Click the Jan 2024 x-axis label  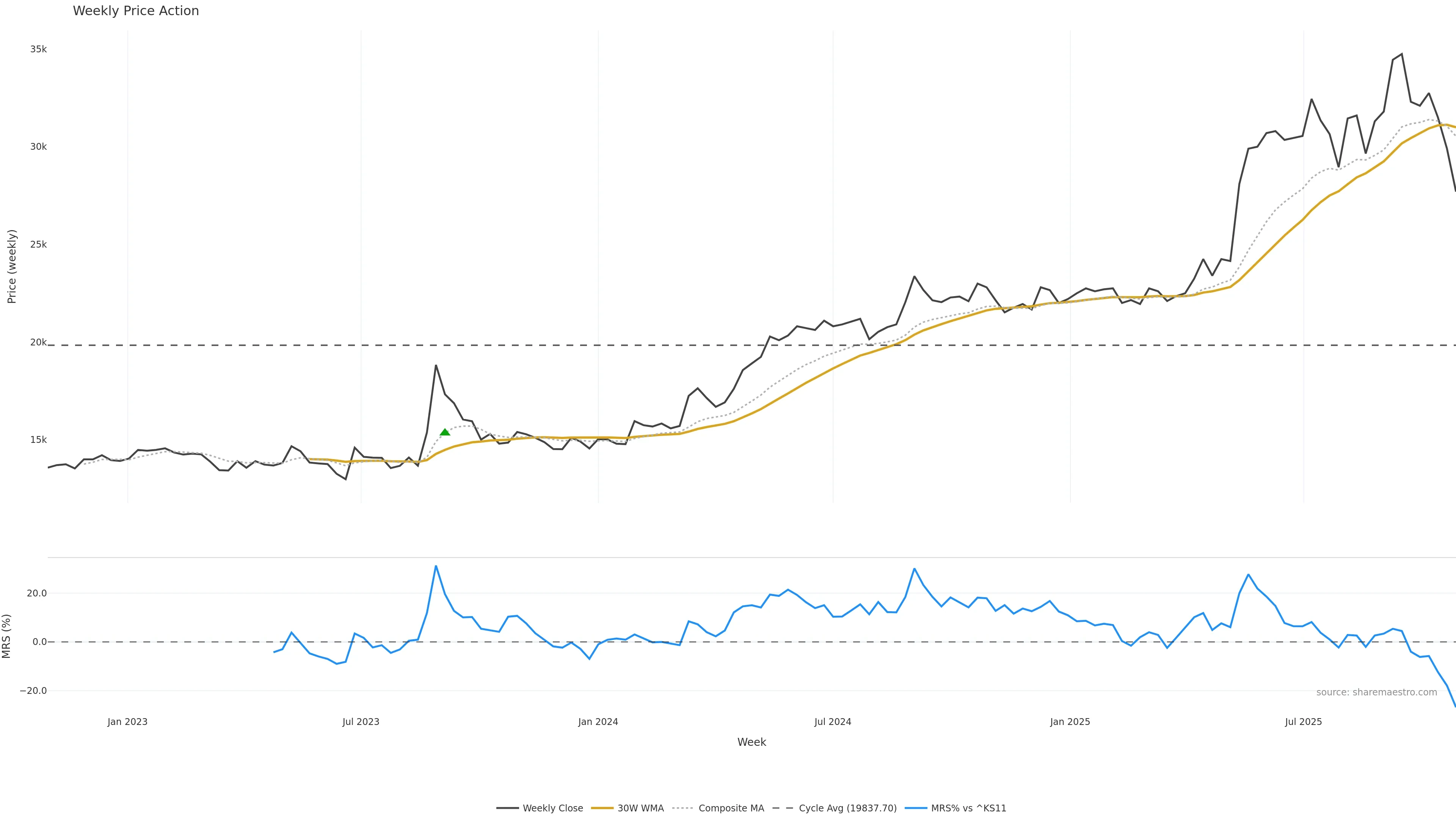pos(598,722)
